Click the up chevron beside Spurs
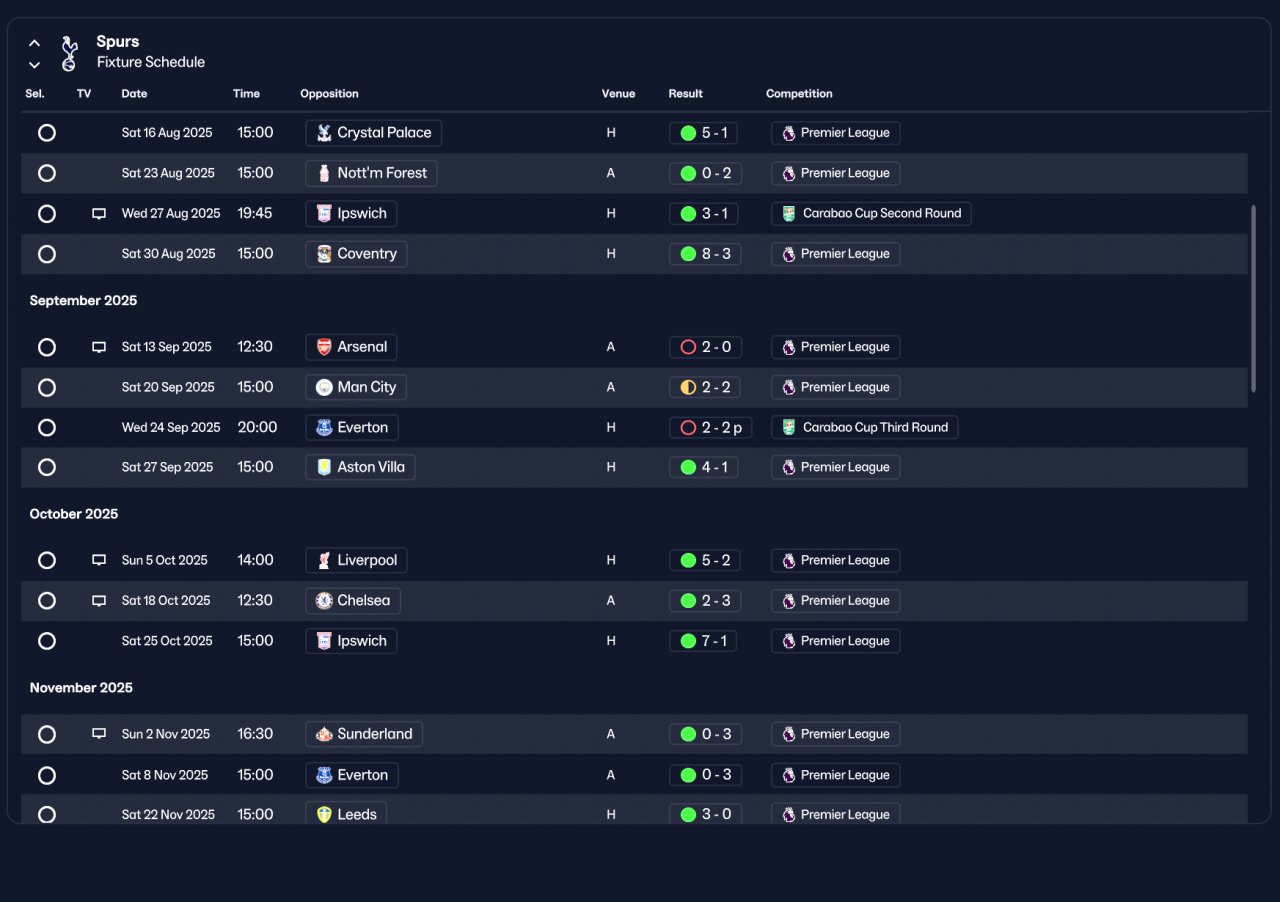This screenshot has height=902, width=1280. pos(34,43)
